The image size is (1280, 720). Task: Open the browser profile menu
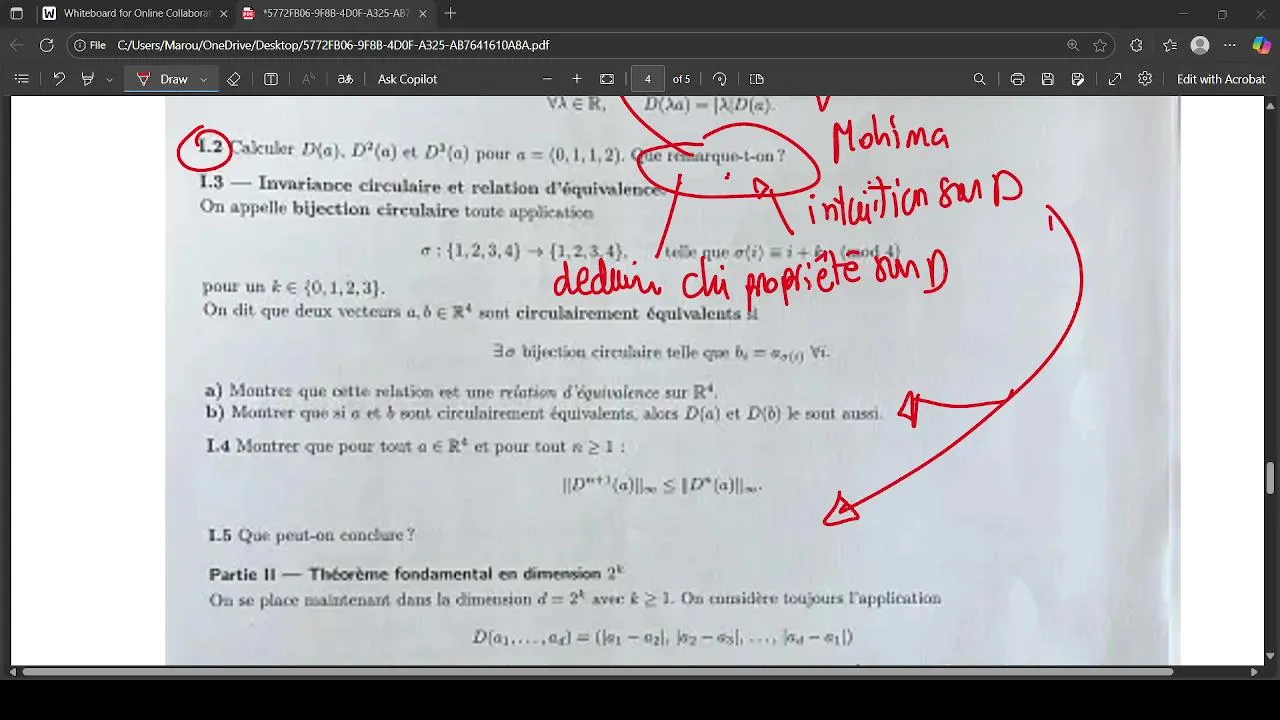pyautogui.click(x=1200, y=45)
